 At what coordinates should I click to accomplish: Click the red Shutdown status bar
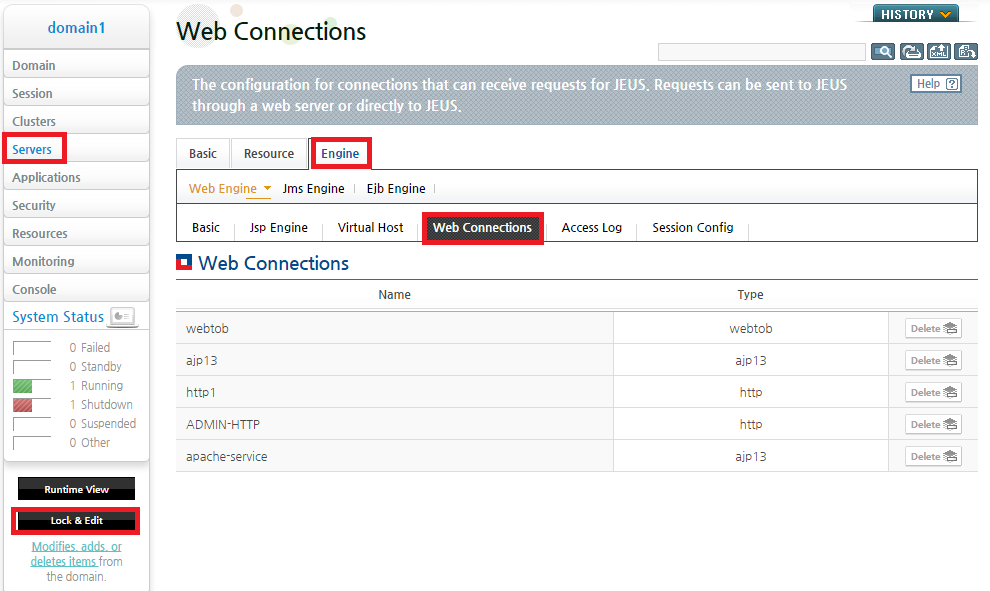point(23,405)
